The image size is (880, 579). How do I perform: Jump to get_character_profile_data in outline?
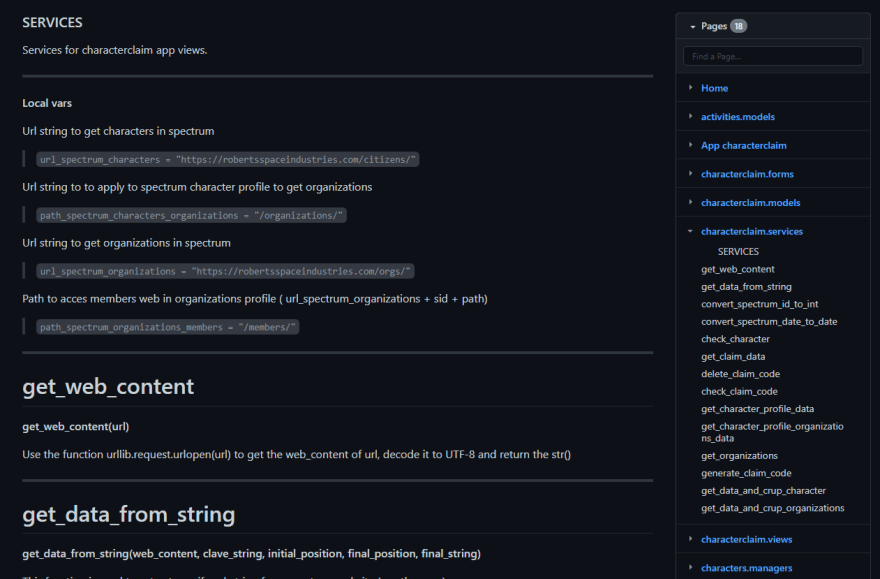click(757, 409)
